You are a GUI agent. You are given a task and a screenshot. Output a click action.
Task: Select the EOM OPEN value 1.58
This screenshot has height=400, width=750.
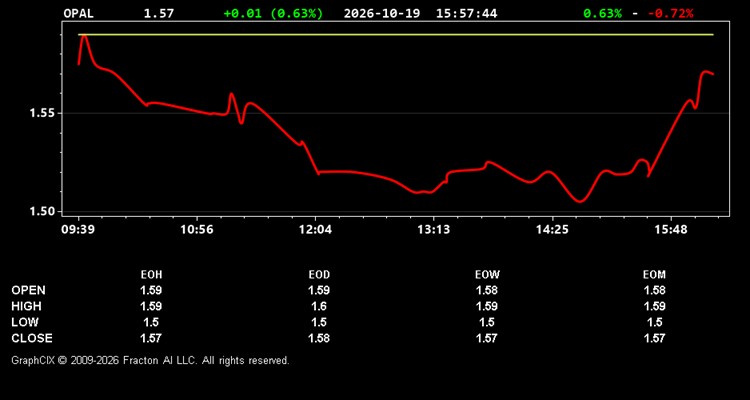(x=654, y=290)
